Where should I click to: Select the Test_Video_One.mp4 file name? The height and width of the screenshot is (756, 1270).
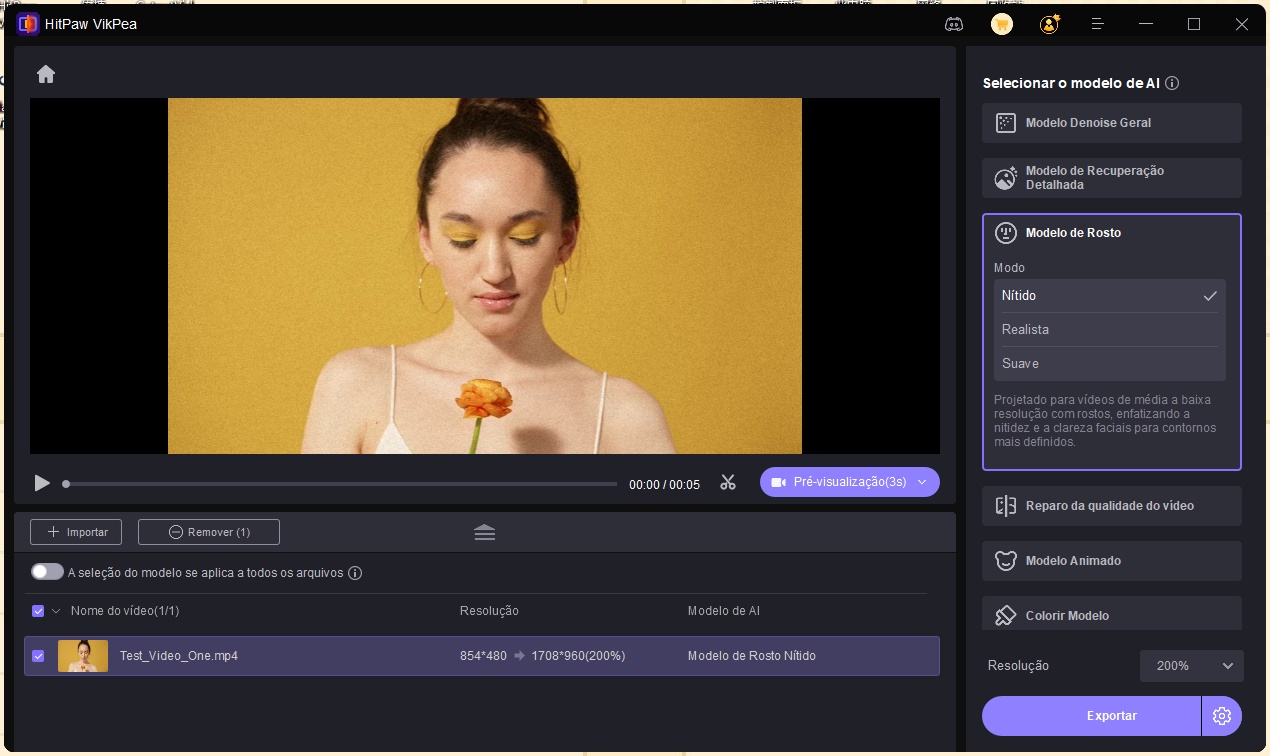(x=179, y=656)
